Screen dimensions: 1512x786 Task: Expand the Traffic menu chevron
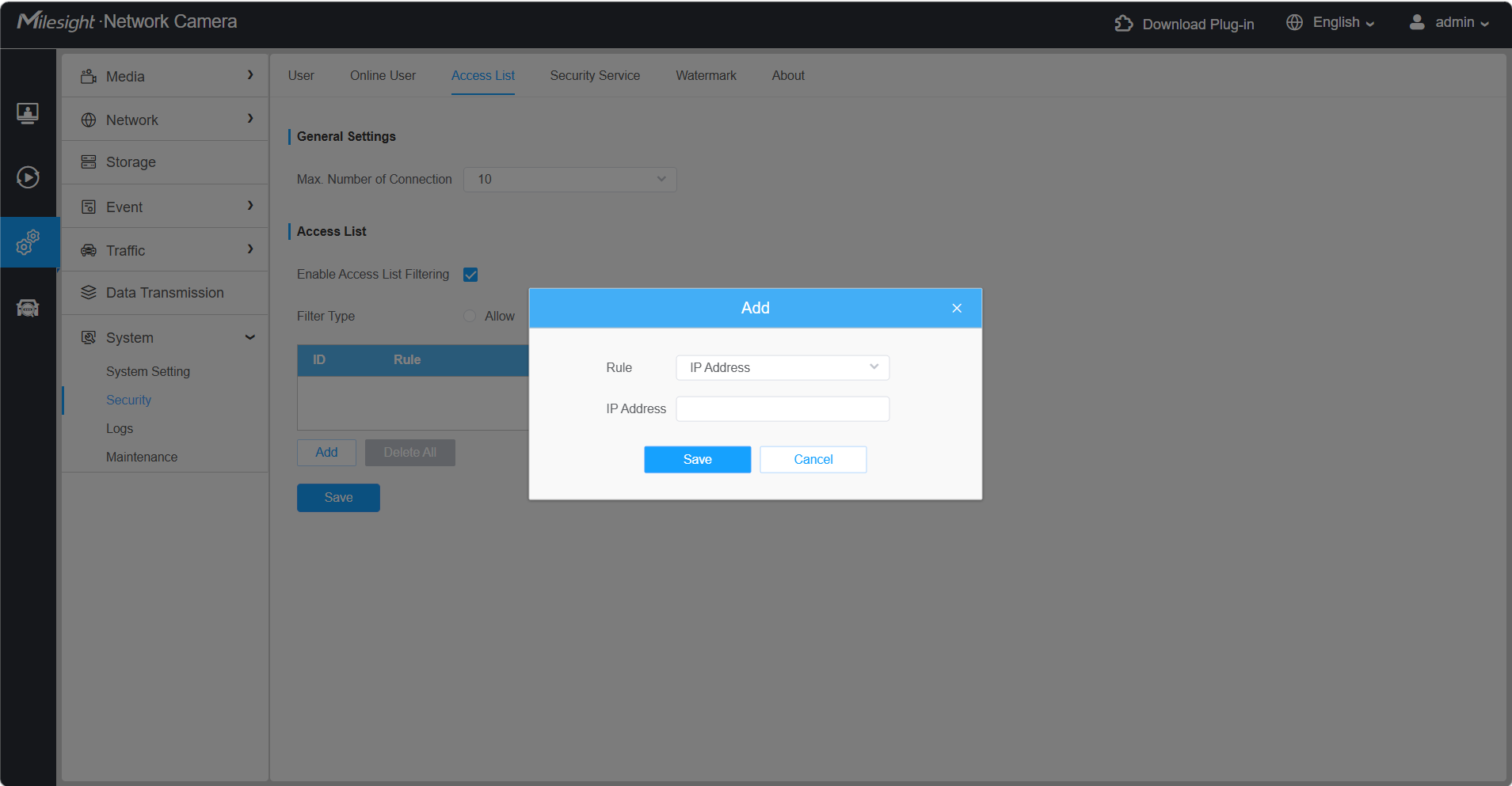(250, 249)
